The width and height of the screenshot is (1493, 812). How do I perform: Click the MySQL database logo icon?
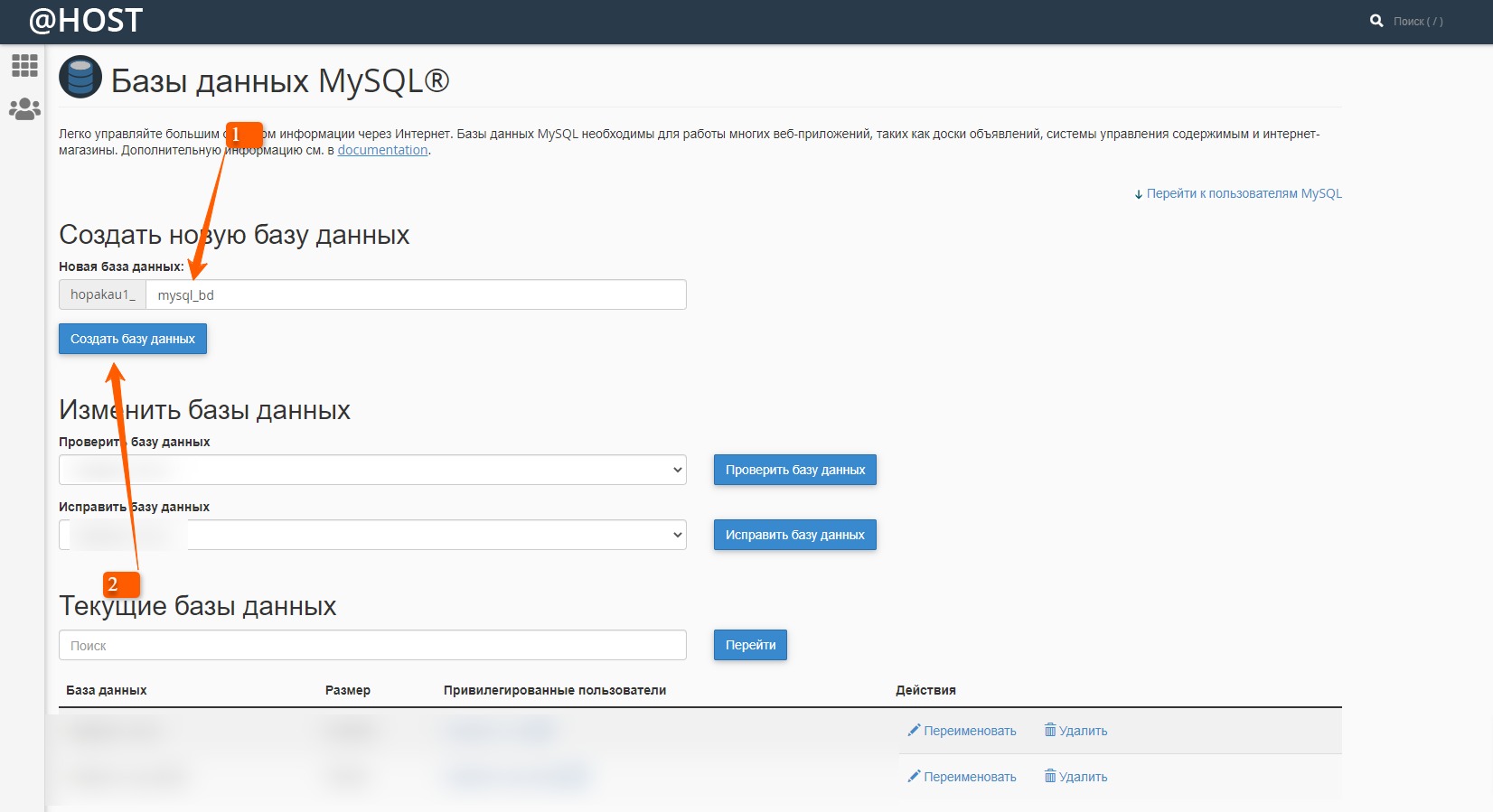pyautogui.click(x=80, y=77)
